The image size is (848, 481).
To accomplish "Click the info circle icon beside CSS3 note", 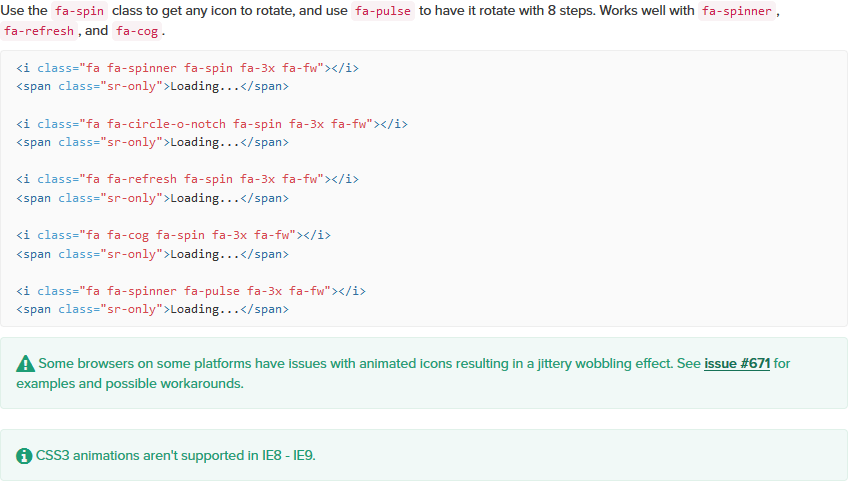I will pos(25,456).
